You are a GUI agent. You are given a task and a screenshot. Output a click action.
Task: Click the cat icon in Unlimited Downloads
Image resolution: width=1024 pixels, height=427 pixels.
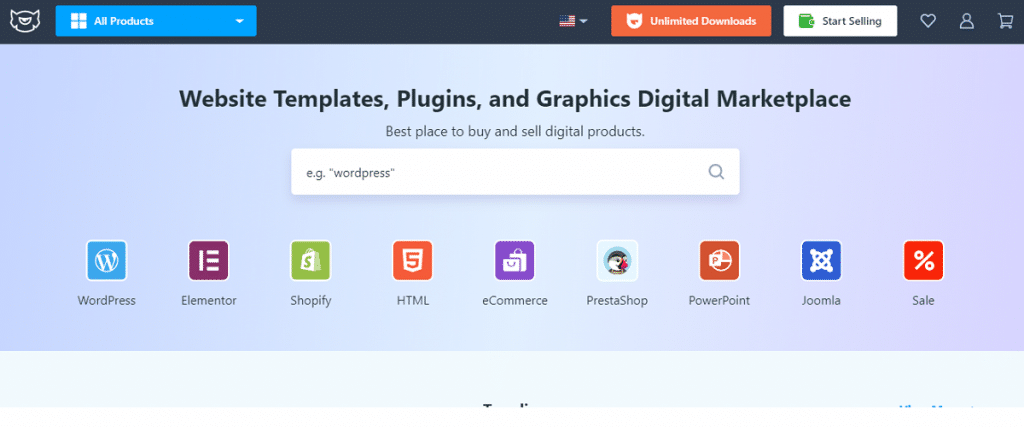[633, 21]
